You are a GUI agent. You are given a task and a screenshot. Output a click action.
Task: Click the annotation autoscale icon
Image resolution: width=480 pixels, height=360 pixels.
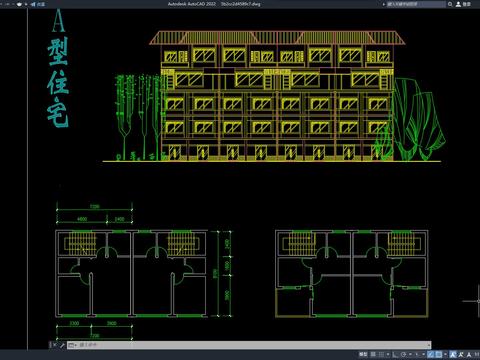coord(461,354)
